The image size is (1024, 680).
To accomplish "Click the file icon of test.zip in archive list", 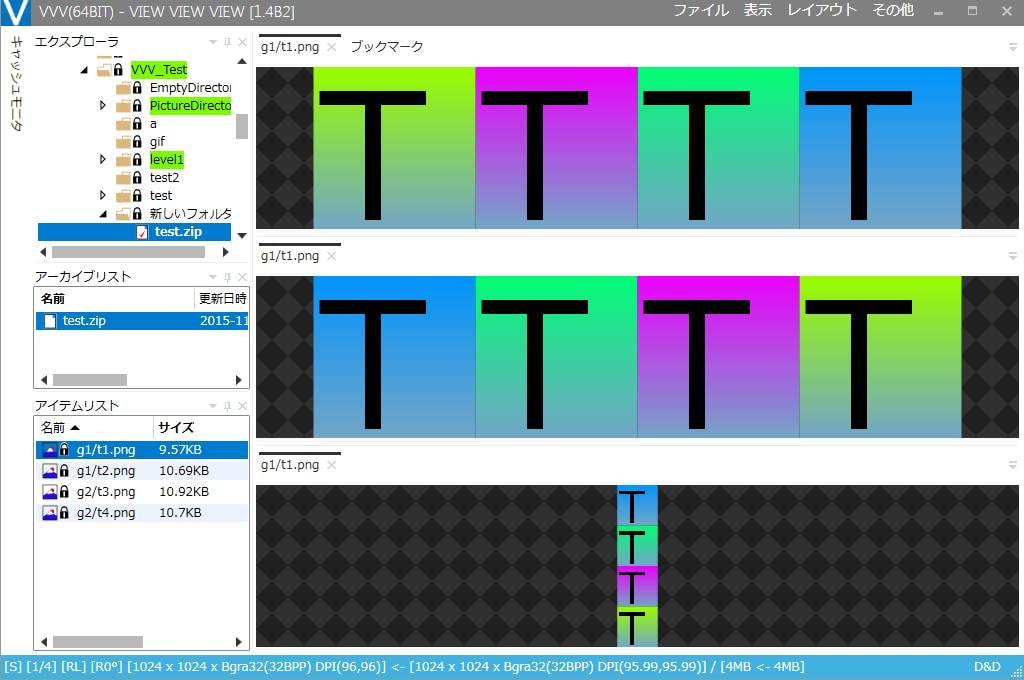I will click(x=50, y=321).
